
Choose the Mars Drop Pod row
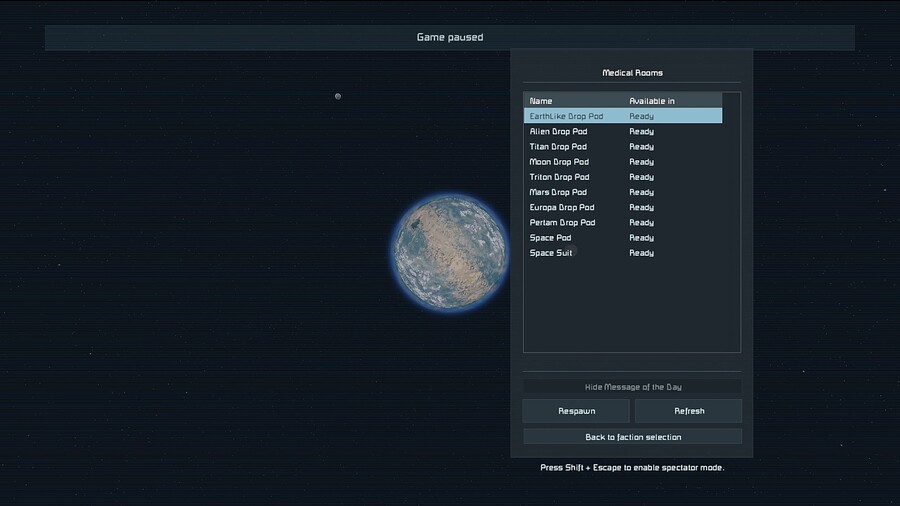[558, 192]
